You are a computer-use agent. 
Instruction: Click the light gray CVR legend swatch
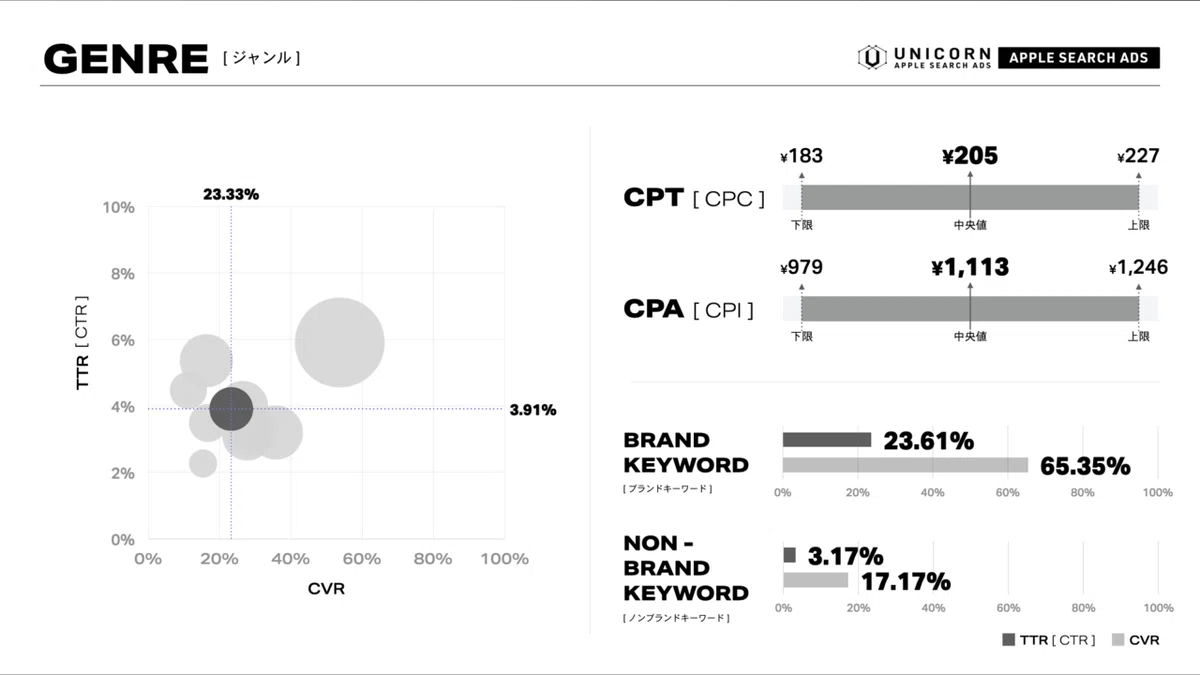point(1117,640)
